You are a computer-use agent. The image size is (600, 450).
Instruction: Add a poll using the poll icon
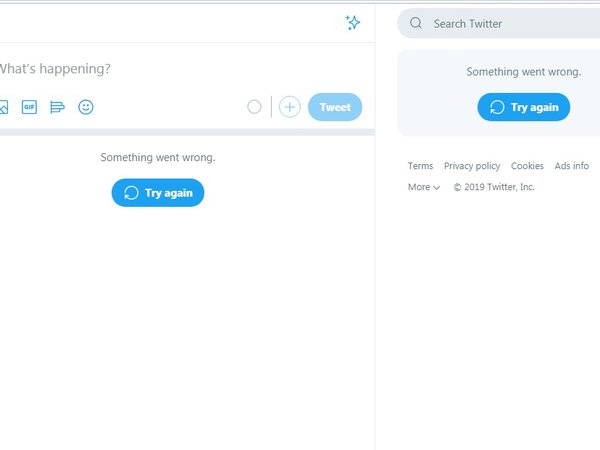57,107
